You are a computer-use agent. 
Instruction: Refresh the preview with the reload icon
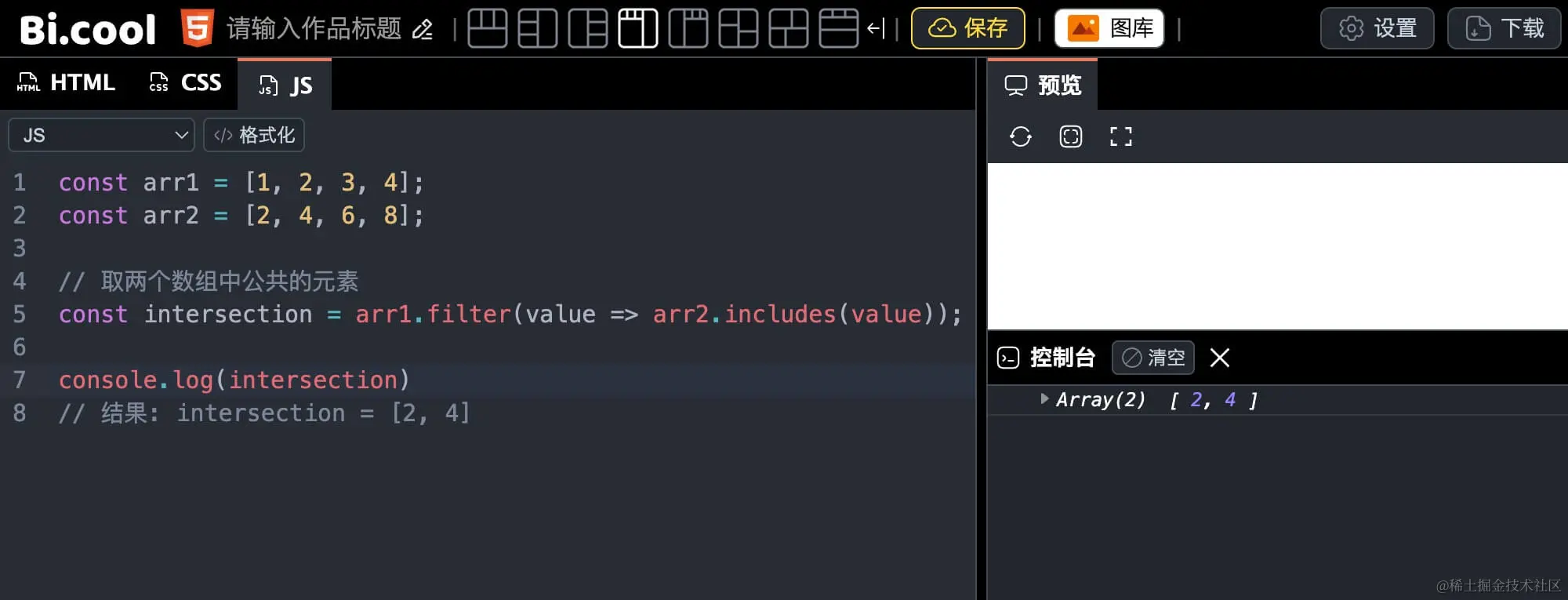pos(1020,136)
